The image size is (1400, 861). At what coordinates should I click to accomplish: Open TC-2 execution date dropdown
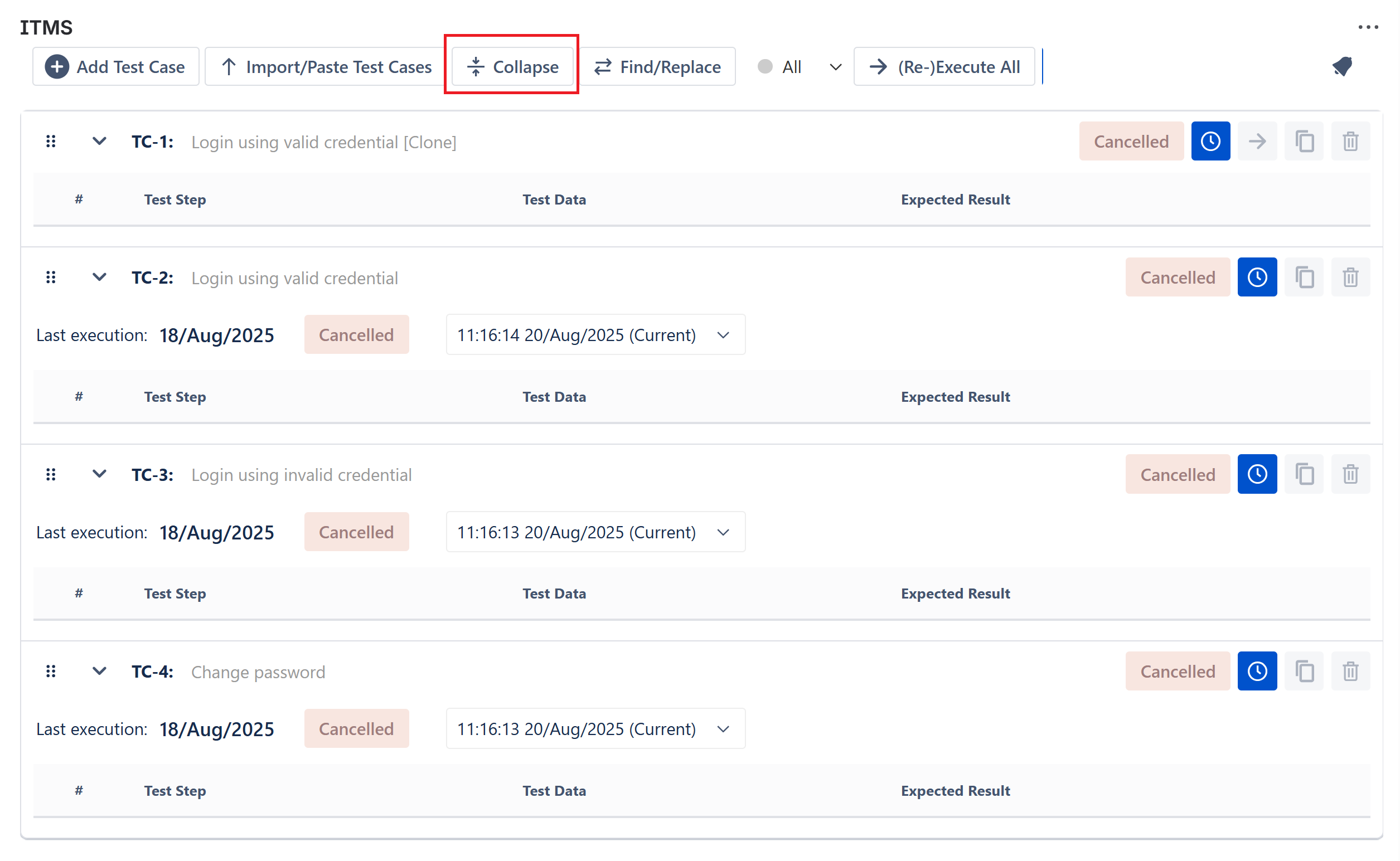(595, 335)
